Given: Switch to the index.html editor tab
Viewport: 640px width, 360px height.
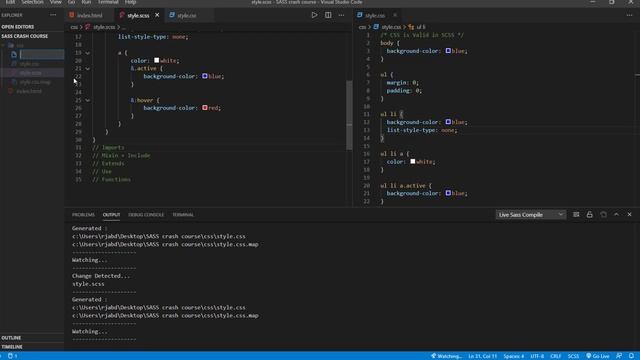Looking at the screenshot, I should pyautogui.click(x=90, y=15).
